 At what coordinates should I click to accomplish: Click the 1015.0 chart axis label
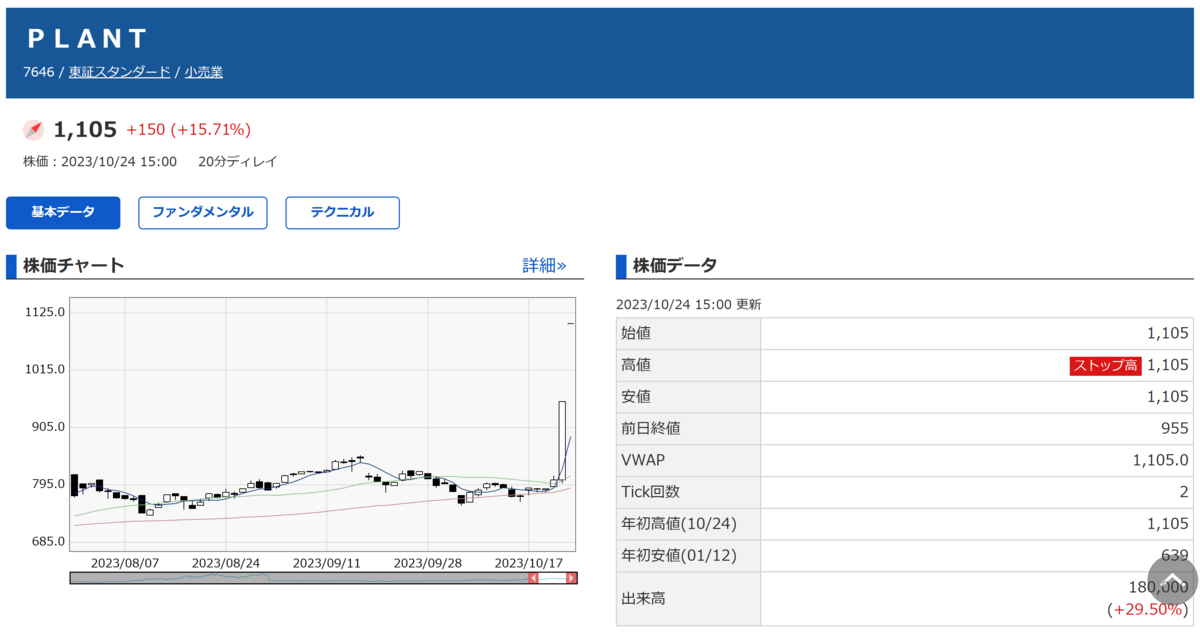pyautogui.click(x=45, y=369)
